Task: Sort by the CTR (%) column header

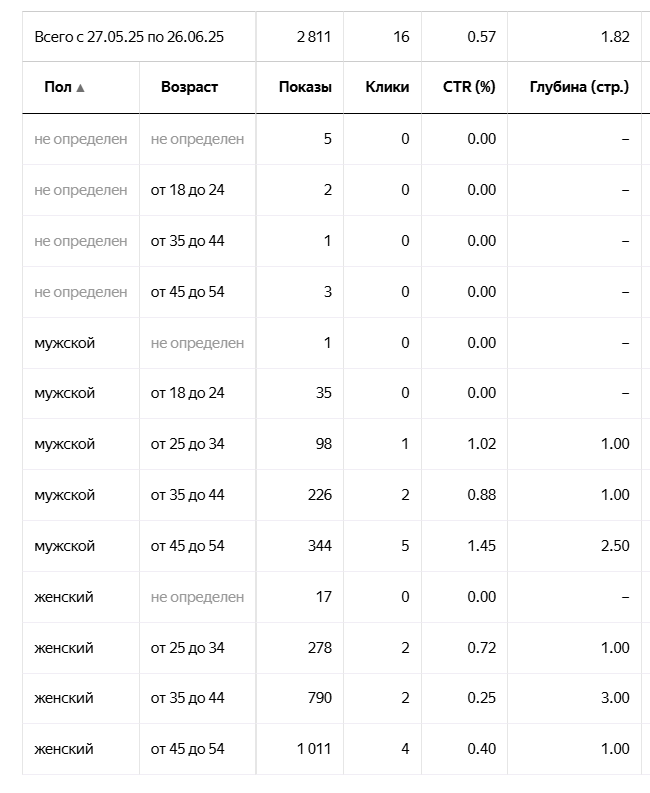Action: tap(471, 87)
